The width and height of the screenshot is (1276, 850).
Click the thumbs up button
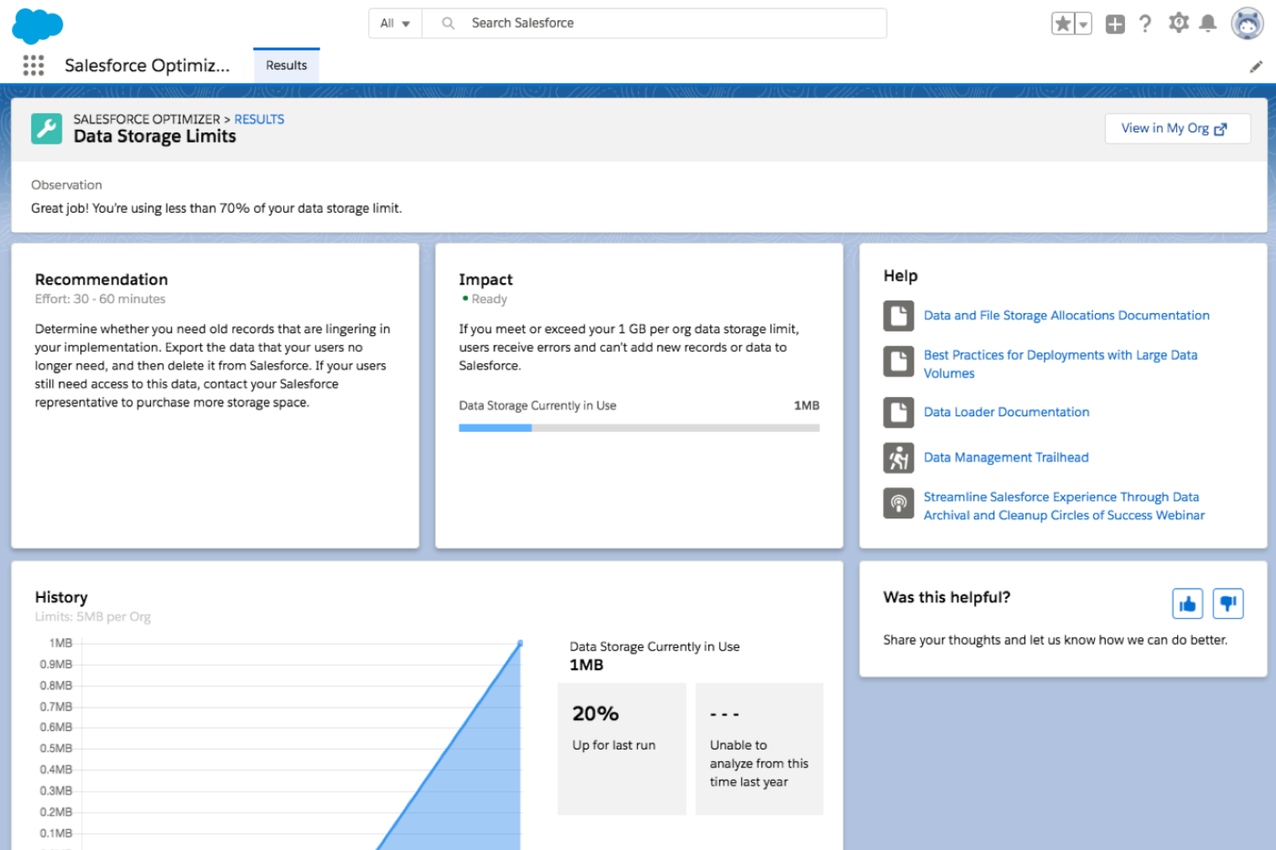[1187, 604]
